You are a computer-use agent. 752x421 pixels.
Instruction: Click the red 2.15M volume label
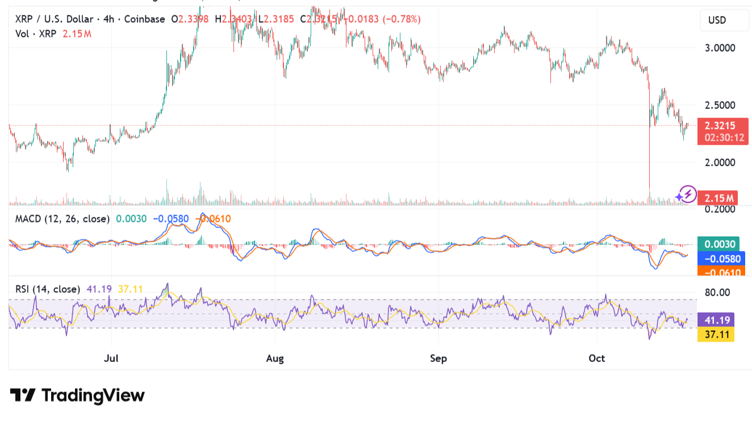[x=720, y=198]
